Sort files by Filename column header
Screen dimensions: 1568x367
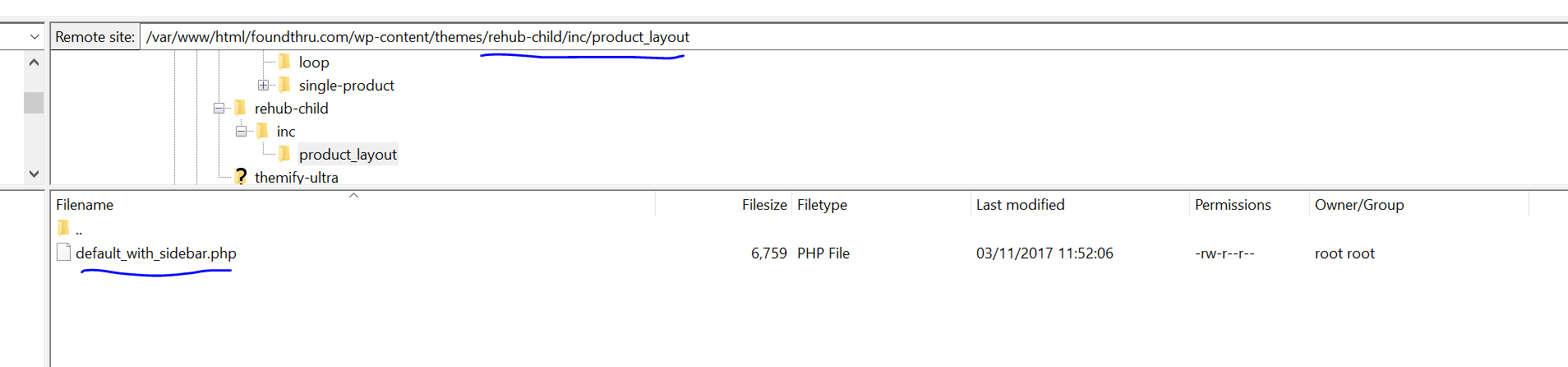point(85,205)
